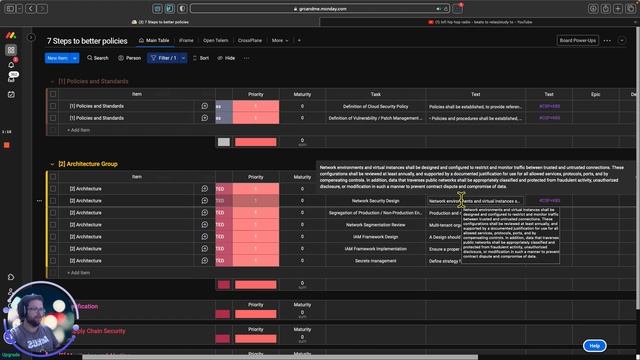This screenshot has width=640, height=360.
Task: Check the Segregation of Production row checkbox
Action: pyautogui.click(x=53, y=213)
